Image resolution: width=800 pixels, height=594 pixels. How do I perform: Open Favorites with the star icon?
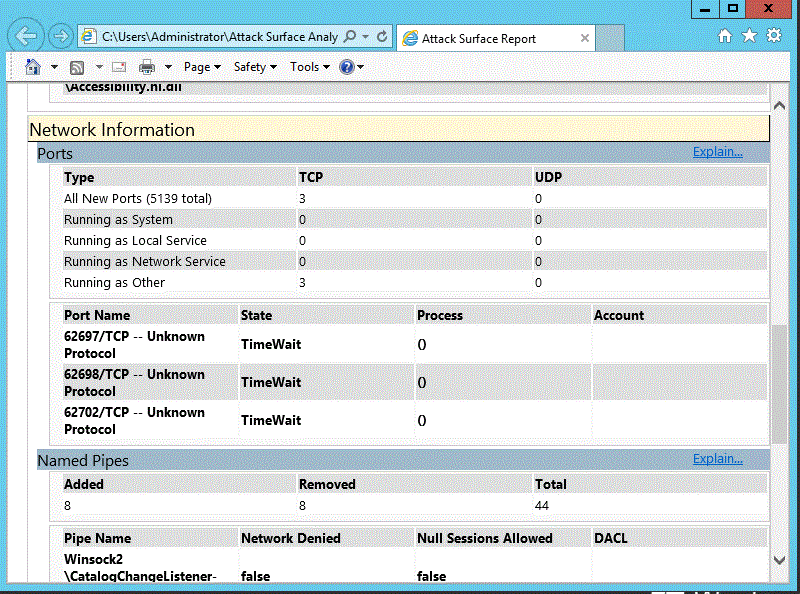(749, 36)
